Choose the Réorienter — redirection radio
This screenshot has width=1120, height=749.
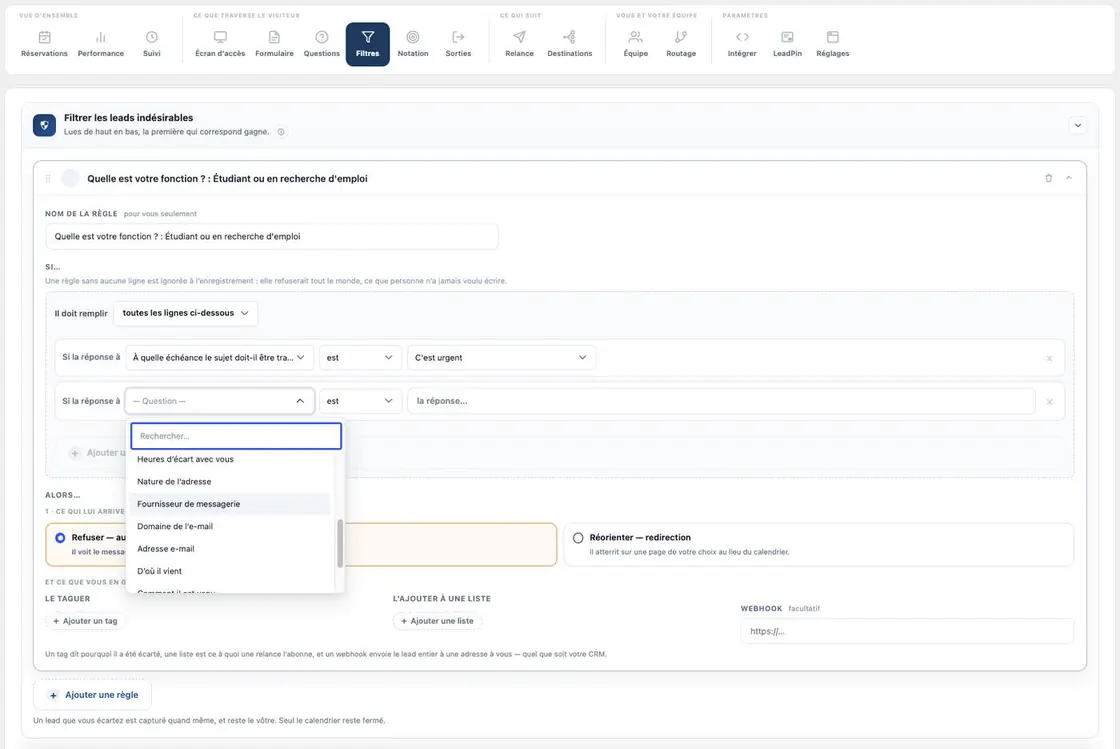578,538
